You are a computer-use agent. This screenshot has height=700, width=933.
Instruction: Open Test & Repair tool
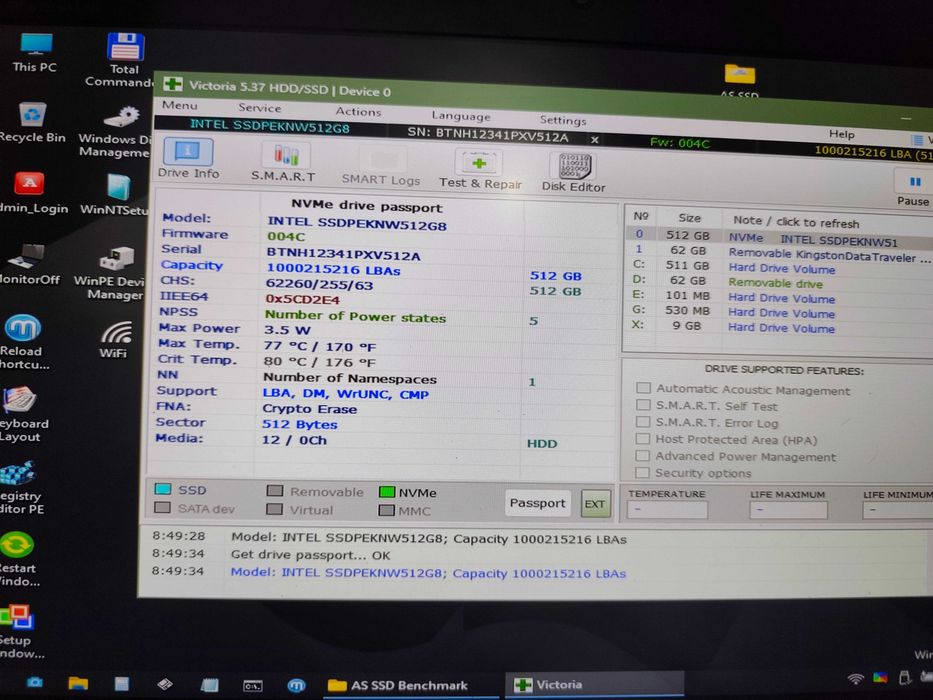[x=479, y=163]
